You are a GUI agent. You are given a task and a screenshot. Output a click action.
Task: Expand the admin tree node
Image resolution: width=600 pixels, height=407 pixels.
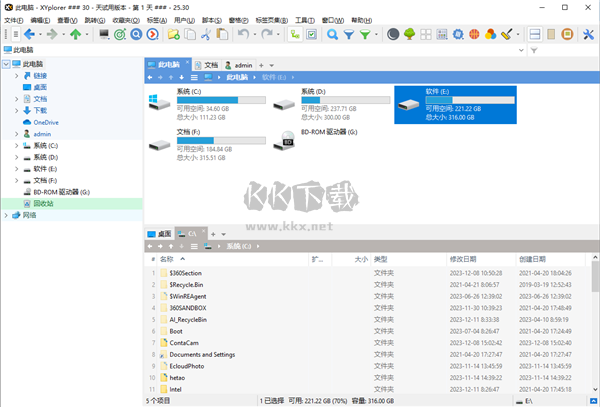pyautogui.click(x=16, y=134)
